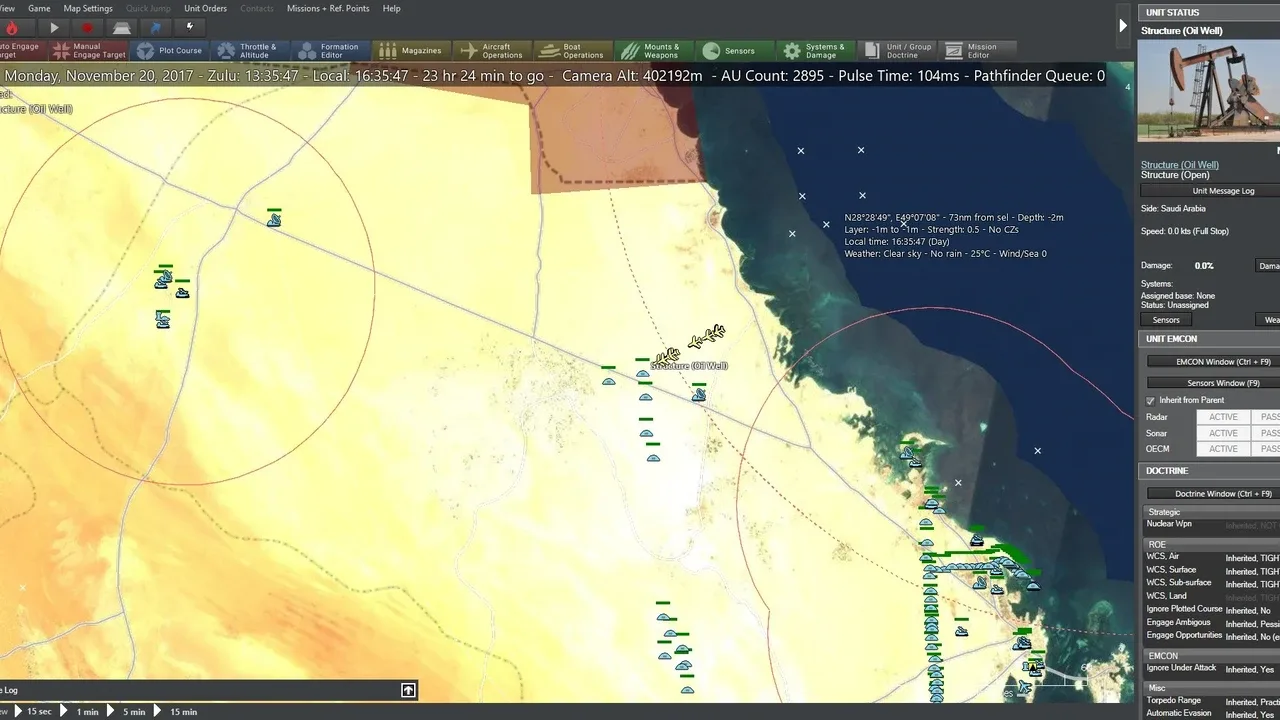Viewport: 1280px width, 720px height.
Task: Click the Doctrine Window button
Action: pos(1210,494)
